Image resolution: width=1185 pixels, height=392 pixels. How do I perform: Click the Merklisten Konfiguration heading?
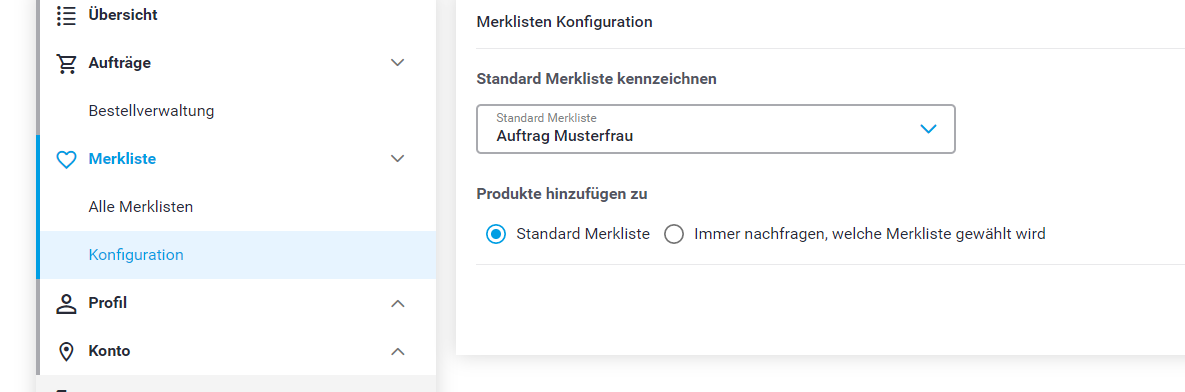pos(565,22)
